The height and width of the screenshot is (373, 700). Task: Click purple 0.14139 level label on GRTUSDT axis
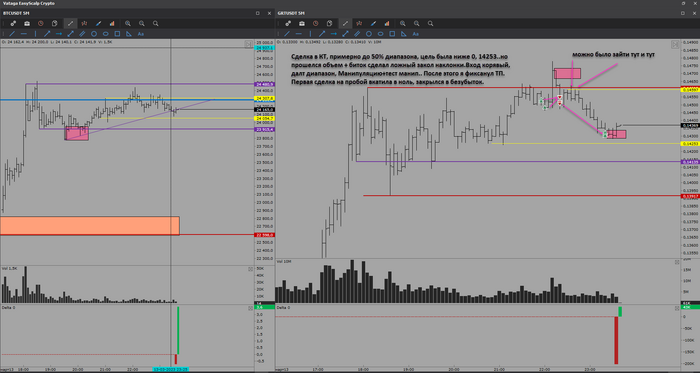tap(689, 162)
